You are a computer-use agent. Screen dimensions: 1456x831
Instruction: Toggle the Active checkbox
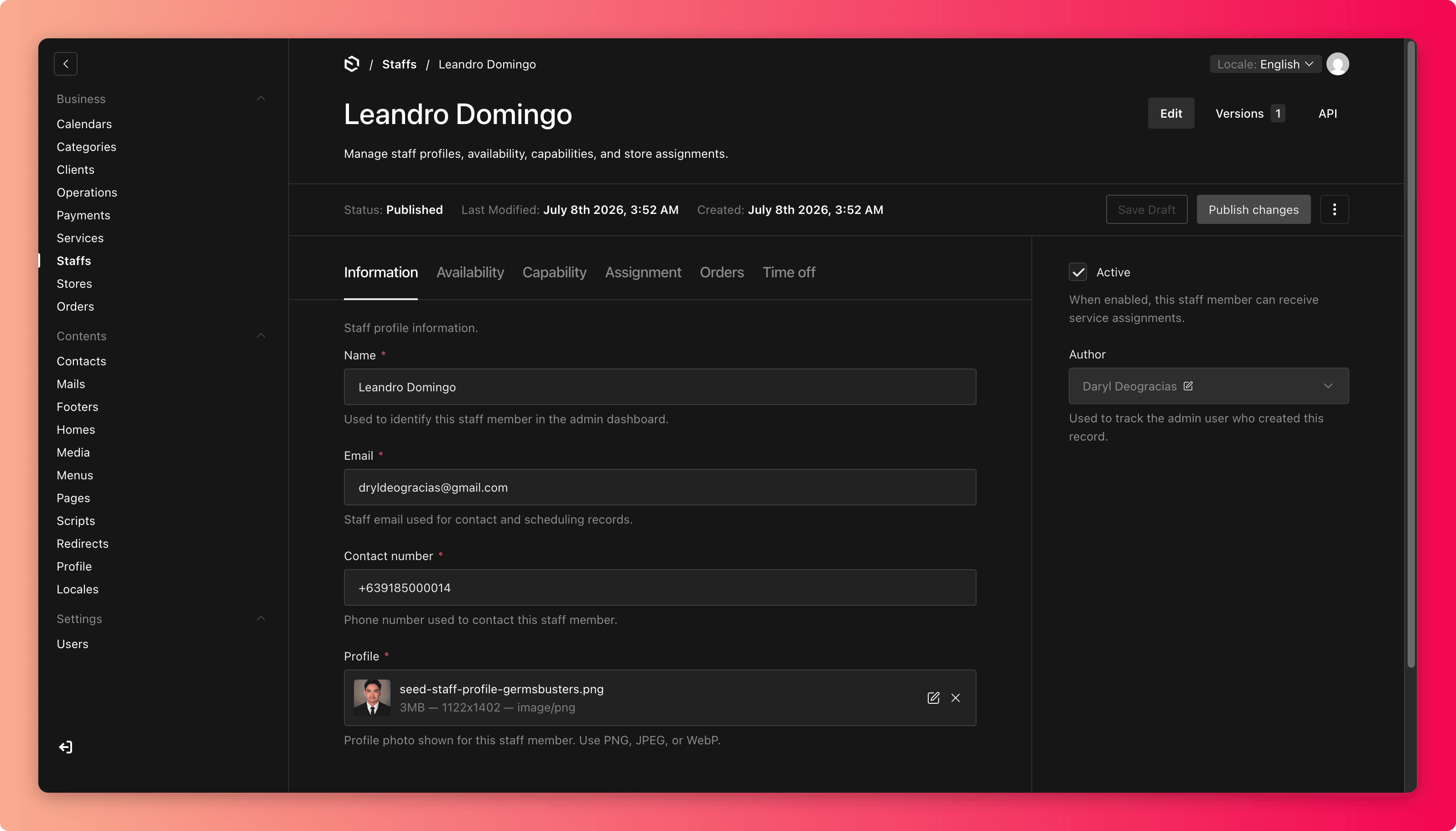click(x=1077, y=272)
